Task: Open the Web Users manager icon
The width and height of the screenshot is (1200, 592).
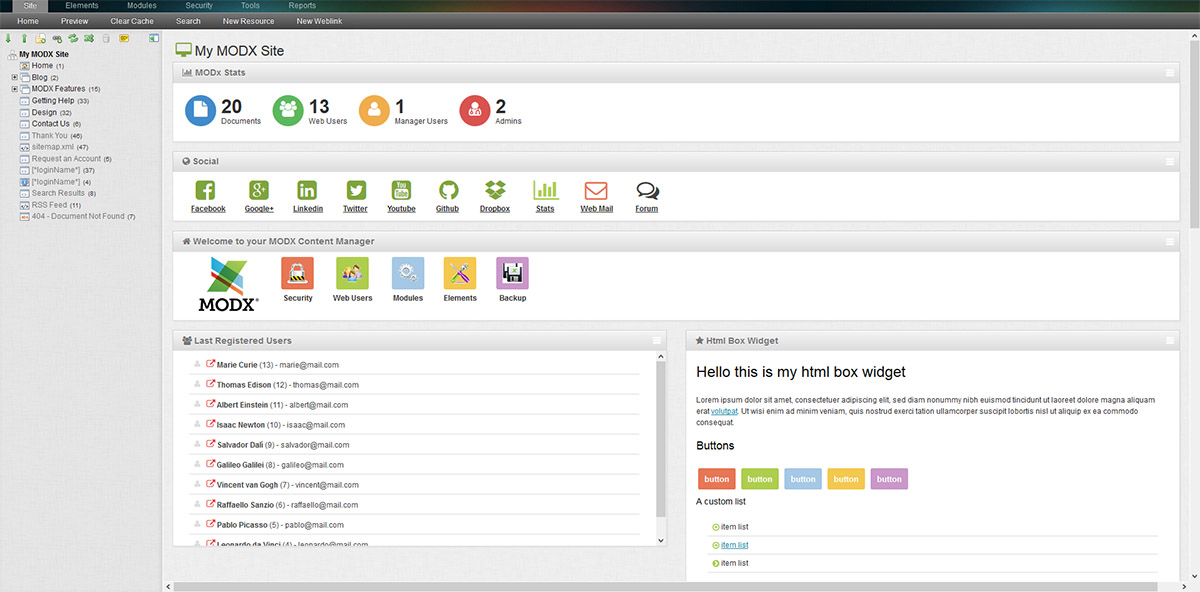Action: [352, 273]
